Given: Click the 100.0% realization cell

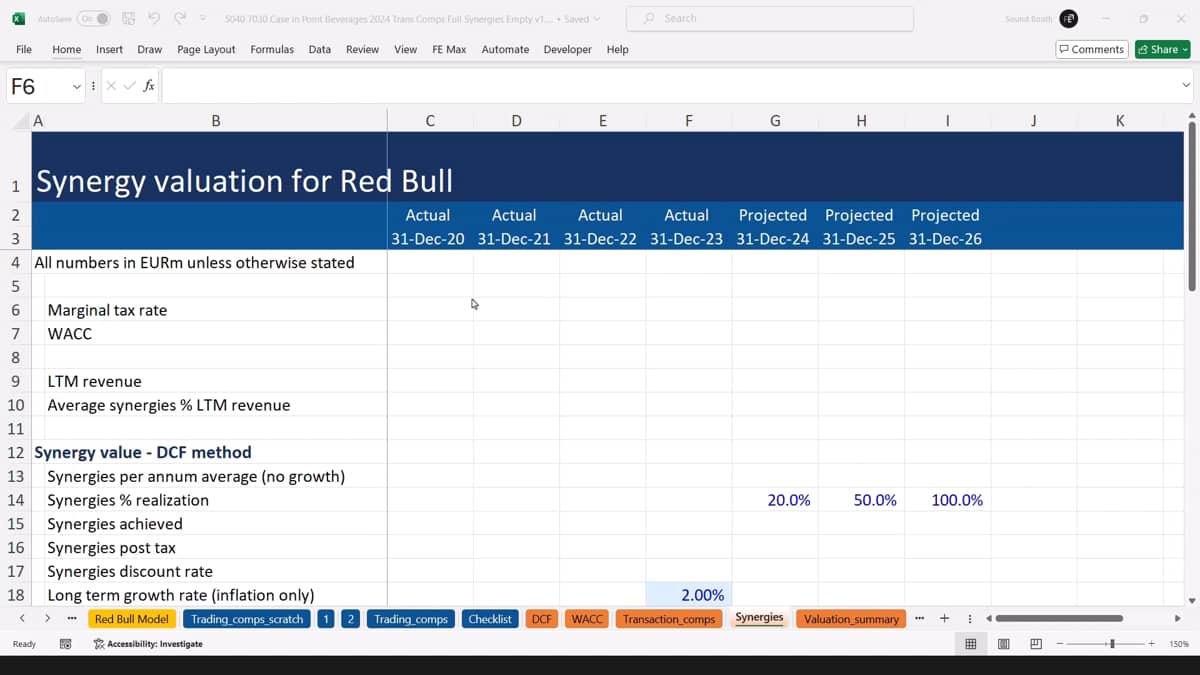Looking at the screenshot, I should [947, 500].
